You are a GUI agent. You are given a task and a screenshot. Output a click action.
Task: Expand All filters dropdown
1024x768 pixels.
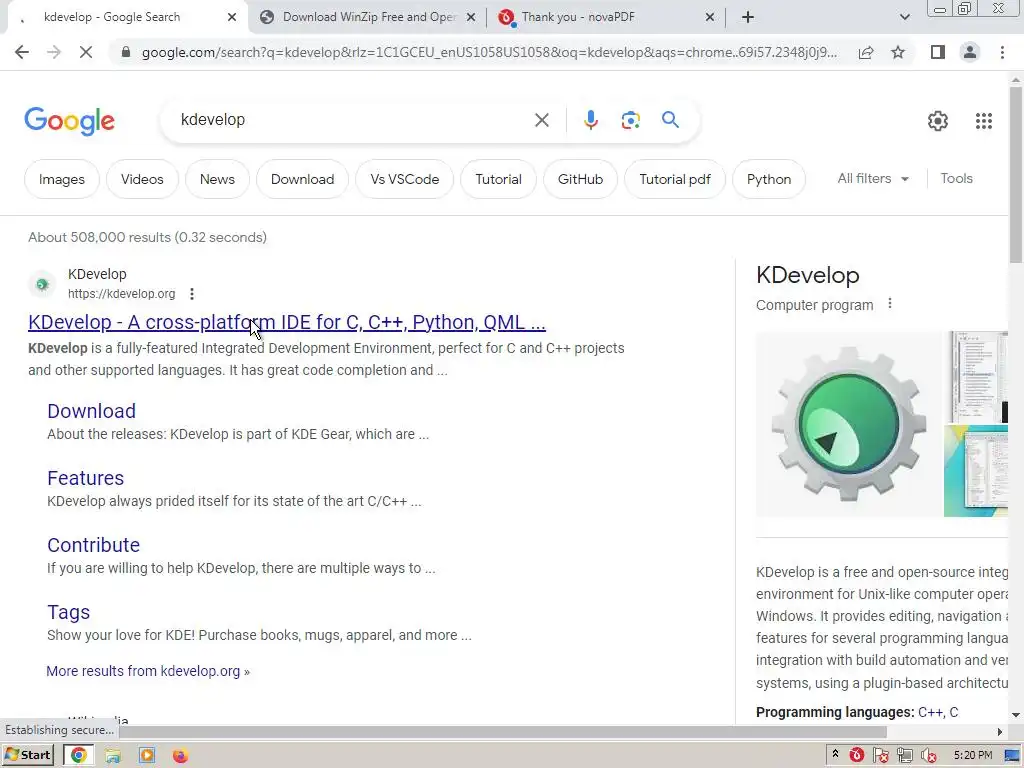(x=873, y=178)
